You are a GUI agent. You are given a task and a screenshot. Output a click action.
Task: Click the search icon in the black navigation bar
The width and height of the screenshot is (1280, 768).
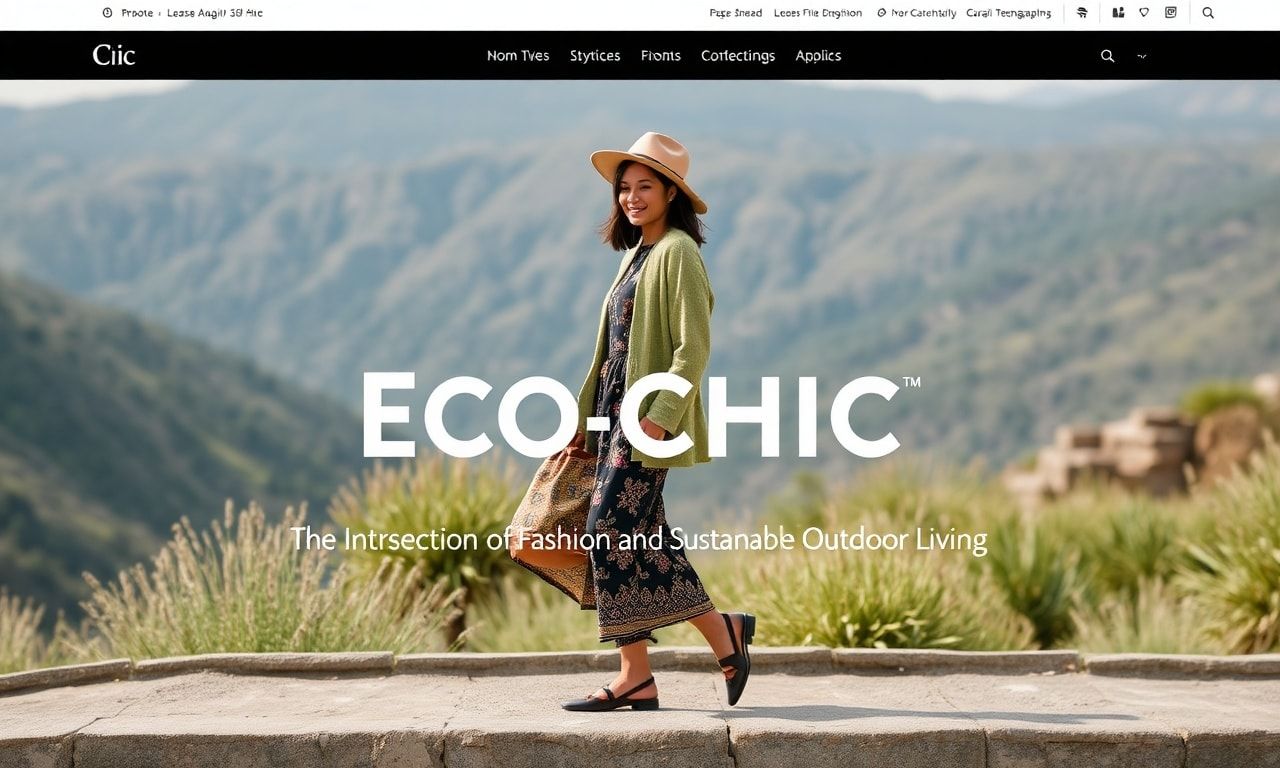[1107, 56]
